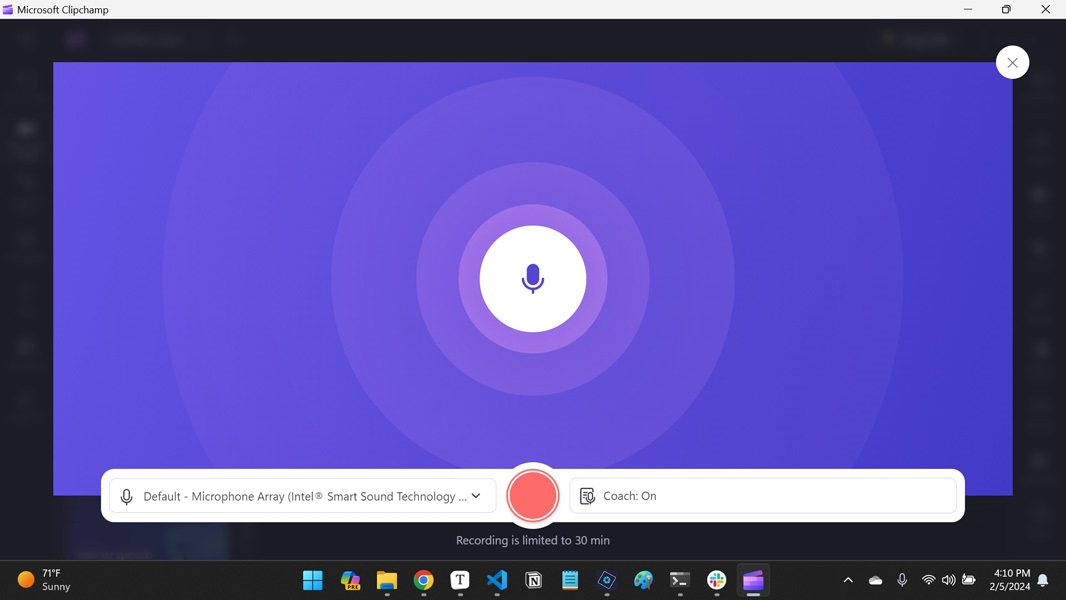Click the microphone icon in device selector
This screenshot has height=600, width=1066.
tap(127, 496)
